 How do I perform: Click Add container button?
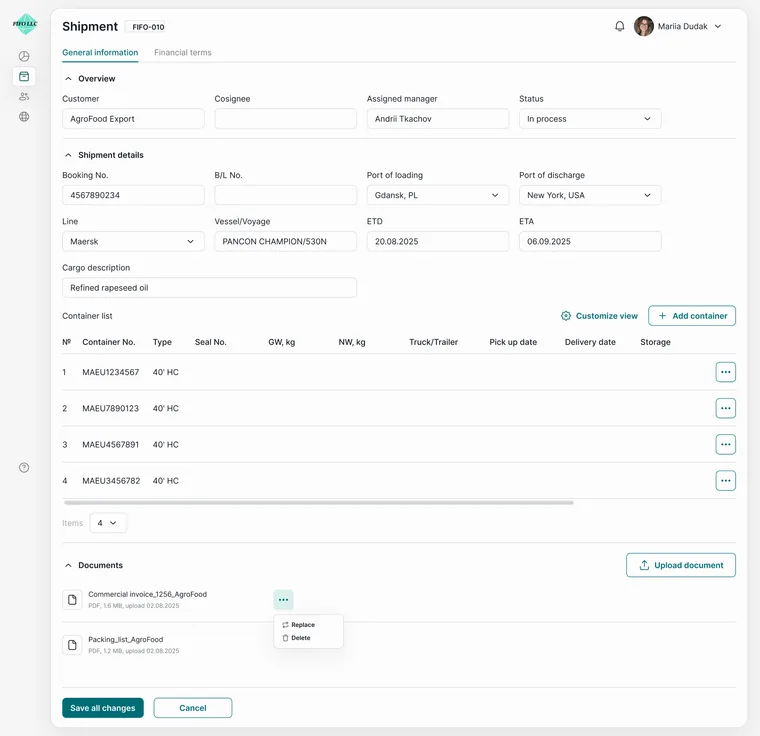tap(692, 316)
